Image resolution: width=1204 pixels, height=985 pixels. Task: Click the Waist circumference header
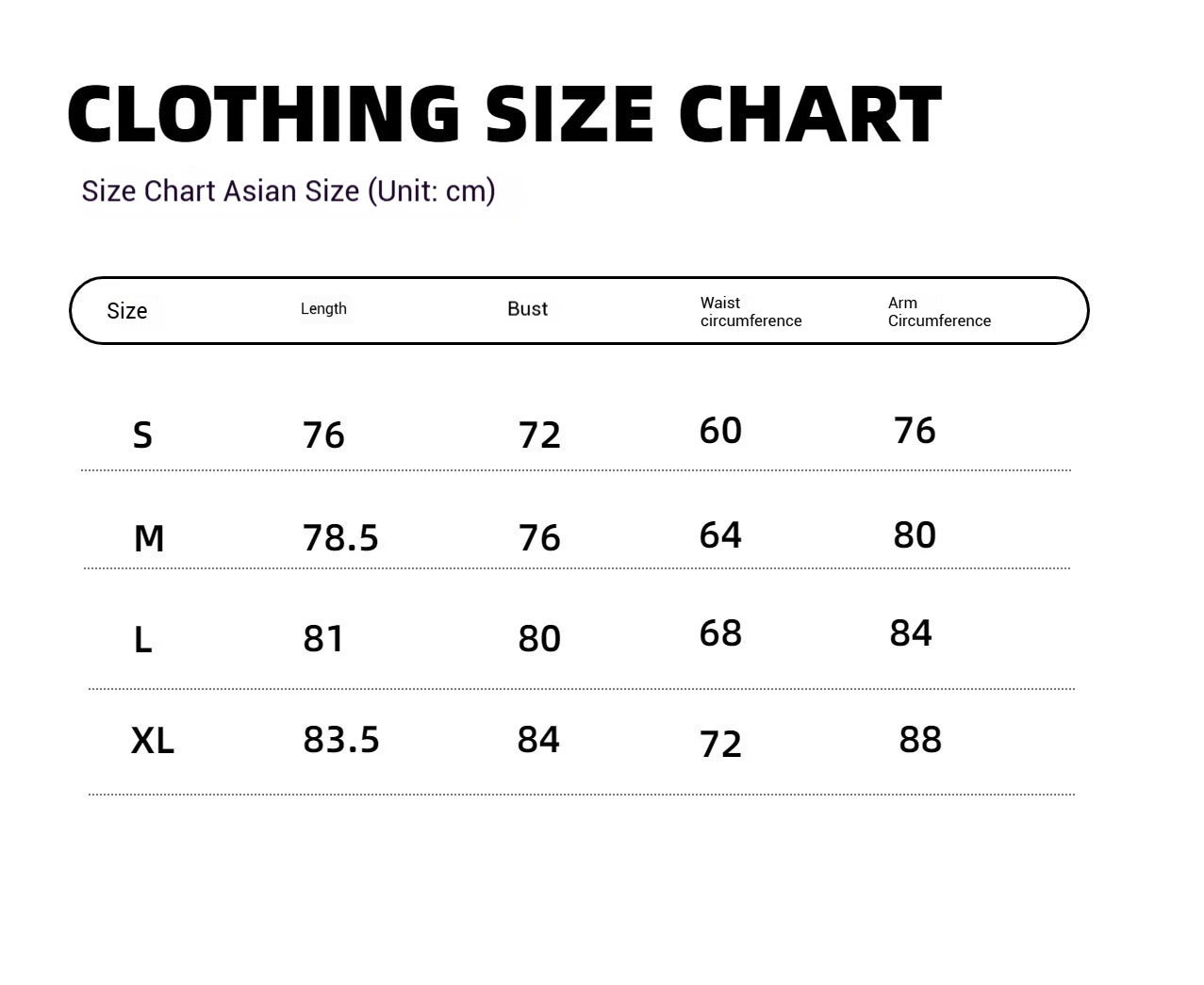750,311
